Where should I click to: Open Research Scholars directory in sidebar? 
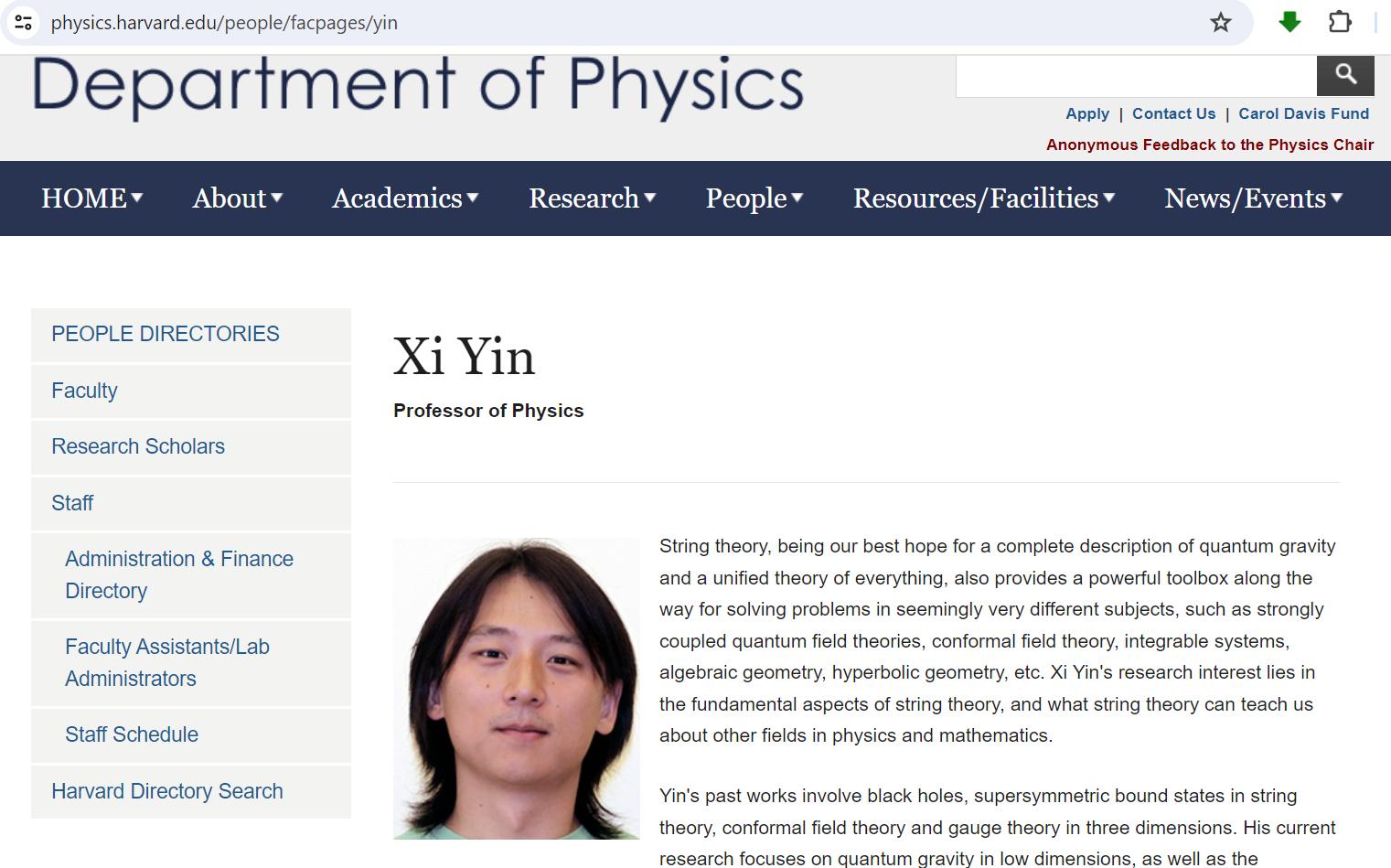[x=138, y=446]
